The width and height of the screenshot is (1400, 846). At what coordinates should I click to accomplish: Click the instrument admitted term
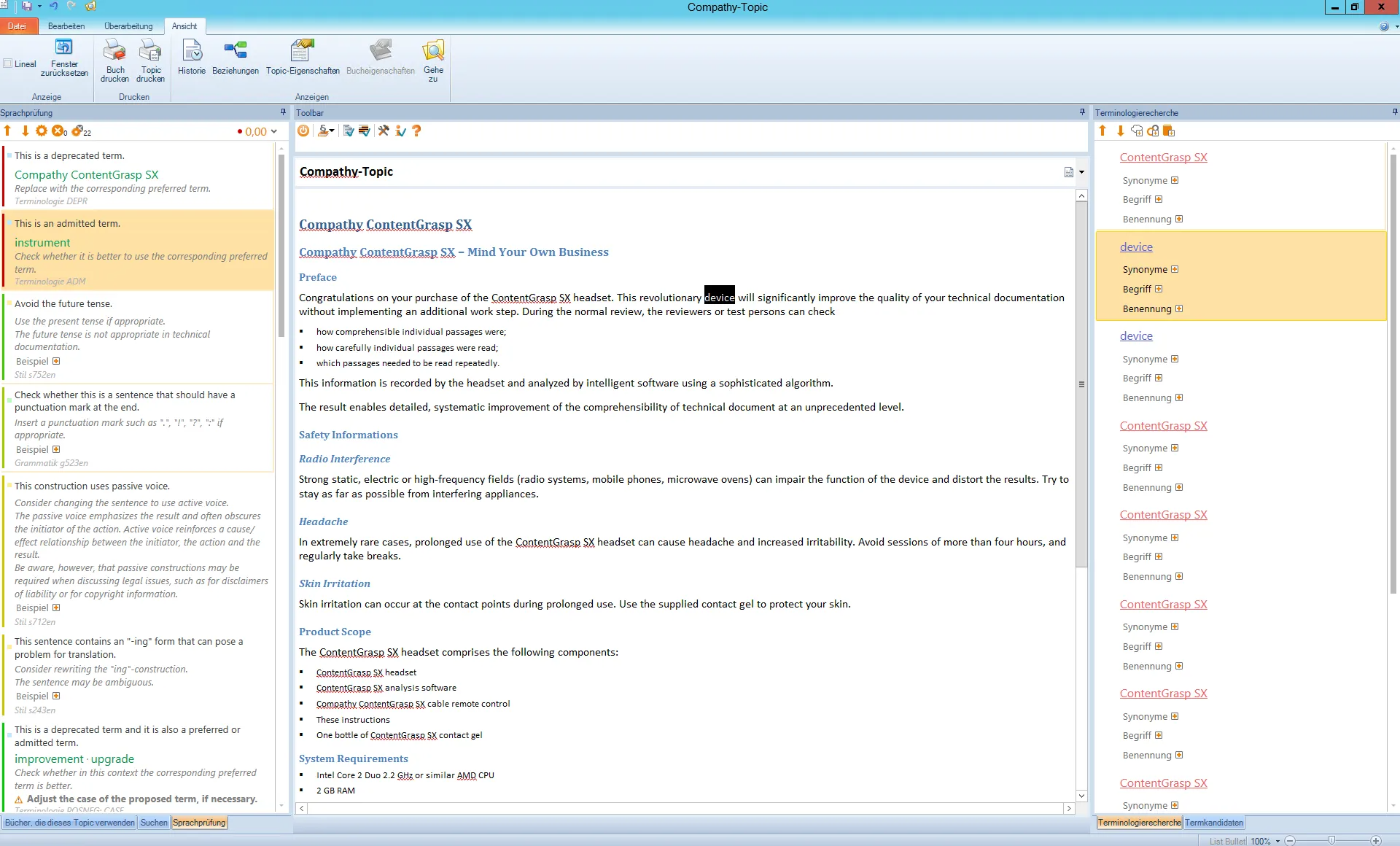pos(42,242)
